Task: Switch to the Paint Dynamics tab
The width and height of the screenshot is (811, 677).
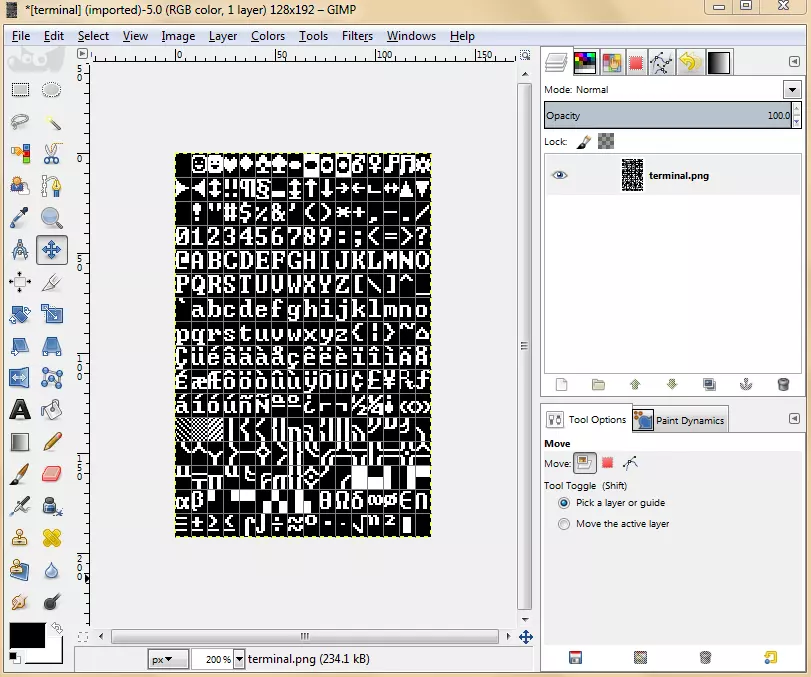Action: 678,420
